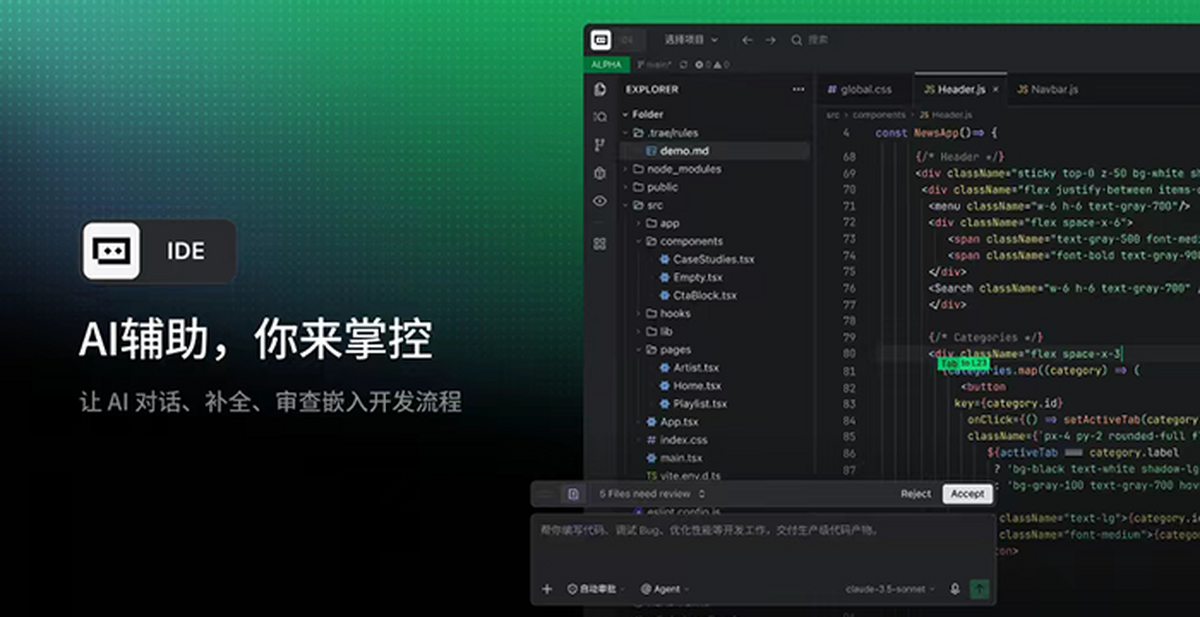Click the navigate forward arrow
The image size is (1200, 617).
click(770, 40)
